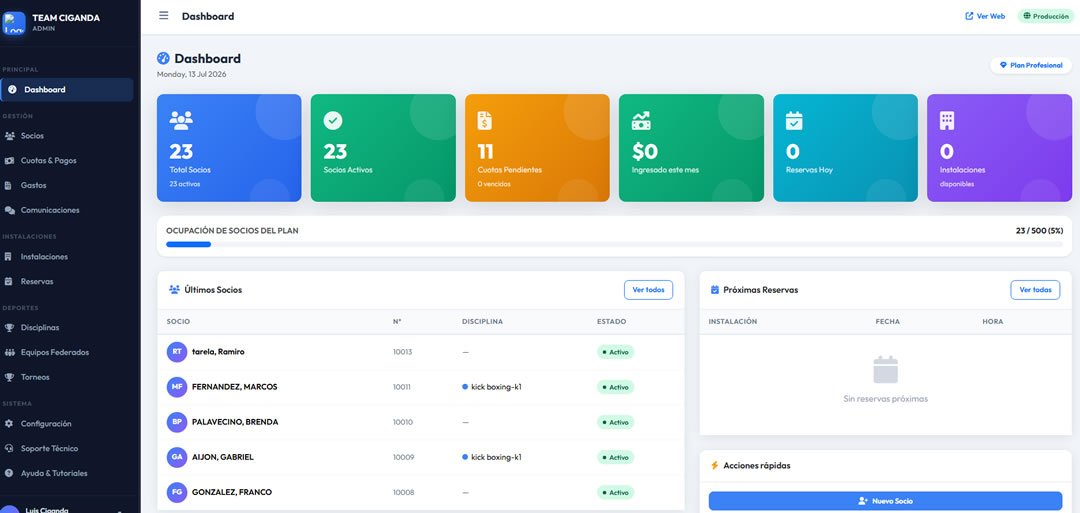Click Activo status for PALAVECINO, BRENDA
The height and width of the screenshot is (513, 1080).
[x=615, y=422]
